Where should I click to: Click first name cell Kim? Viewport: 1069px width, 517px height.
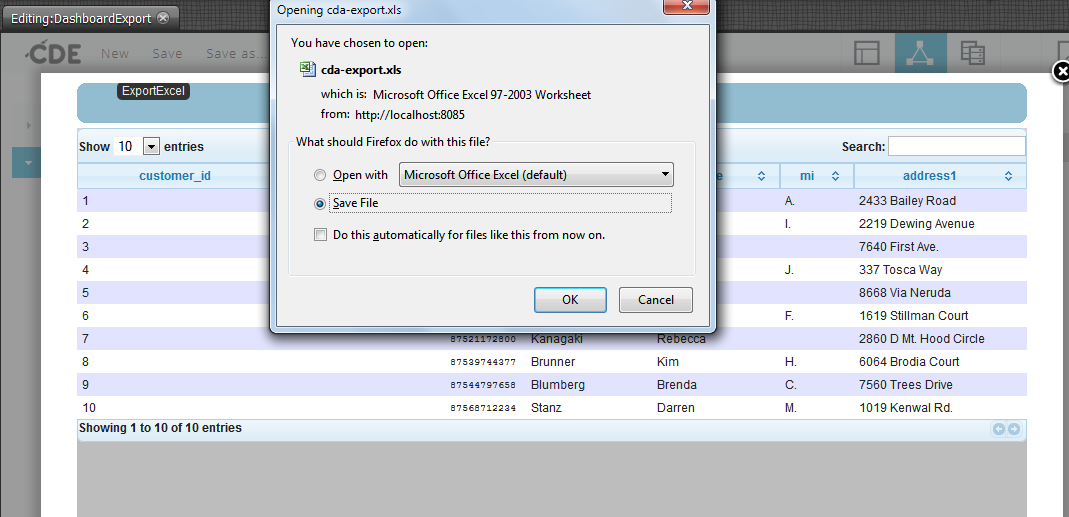[x=667, y=361]
